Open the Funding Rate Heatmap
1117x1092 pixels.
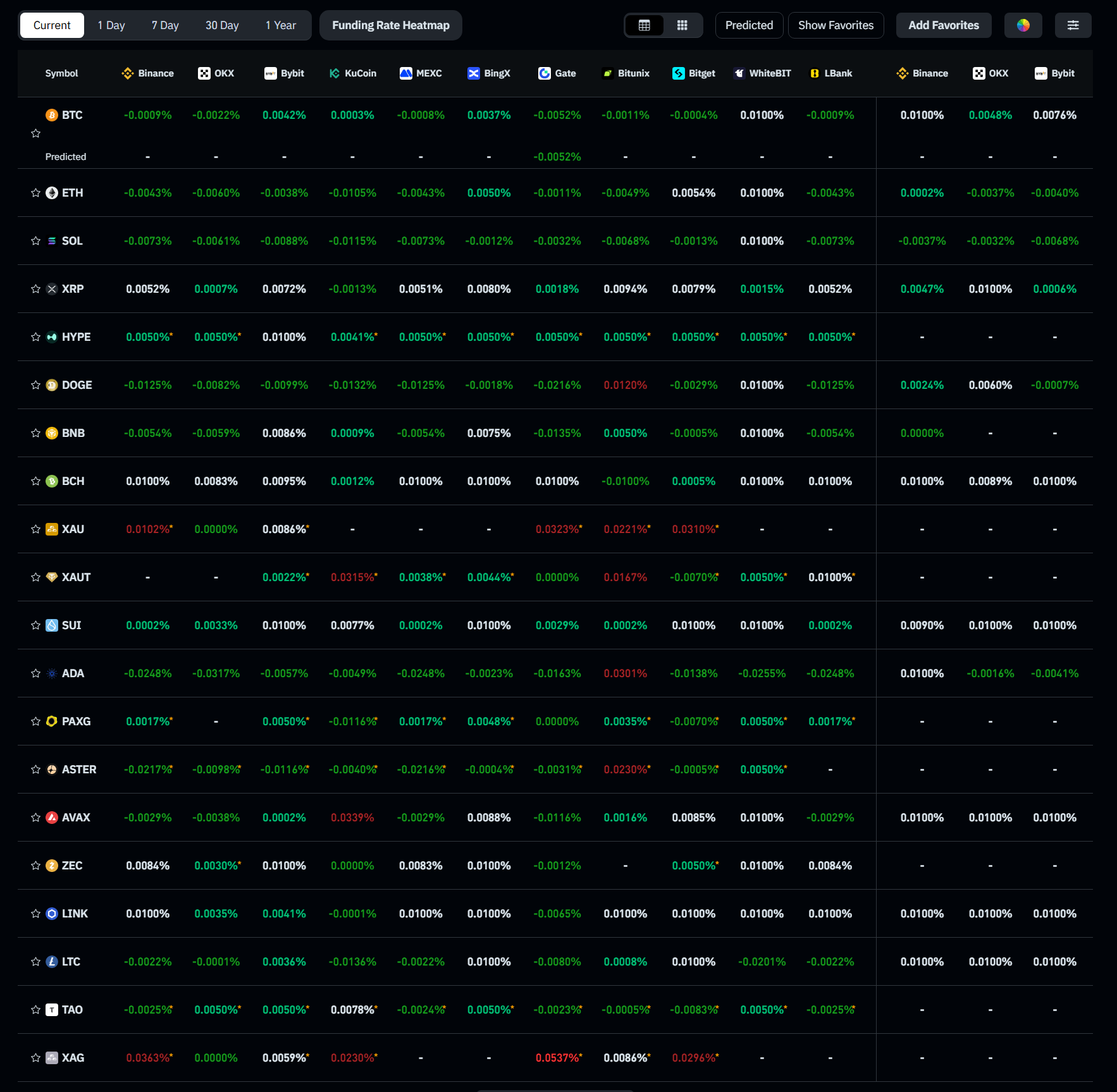(x=390, y=25)
